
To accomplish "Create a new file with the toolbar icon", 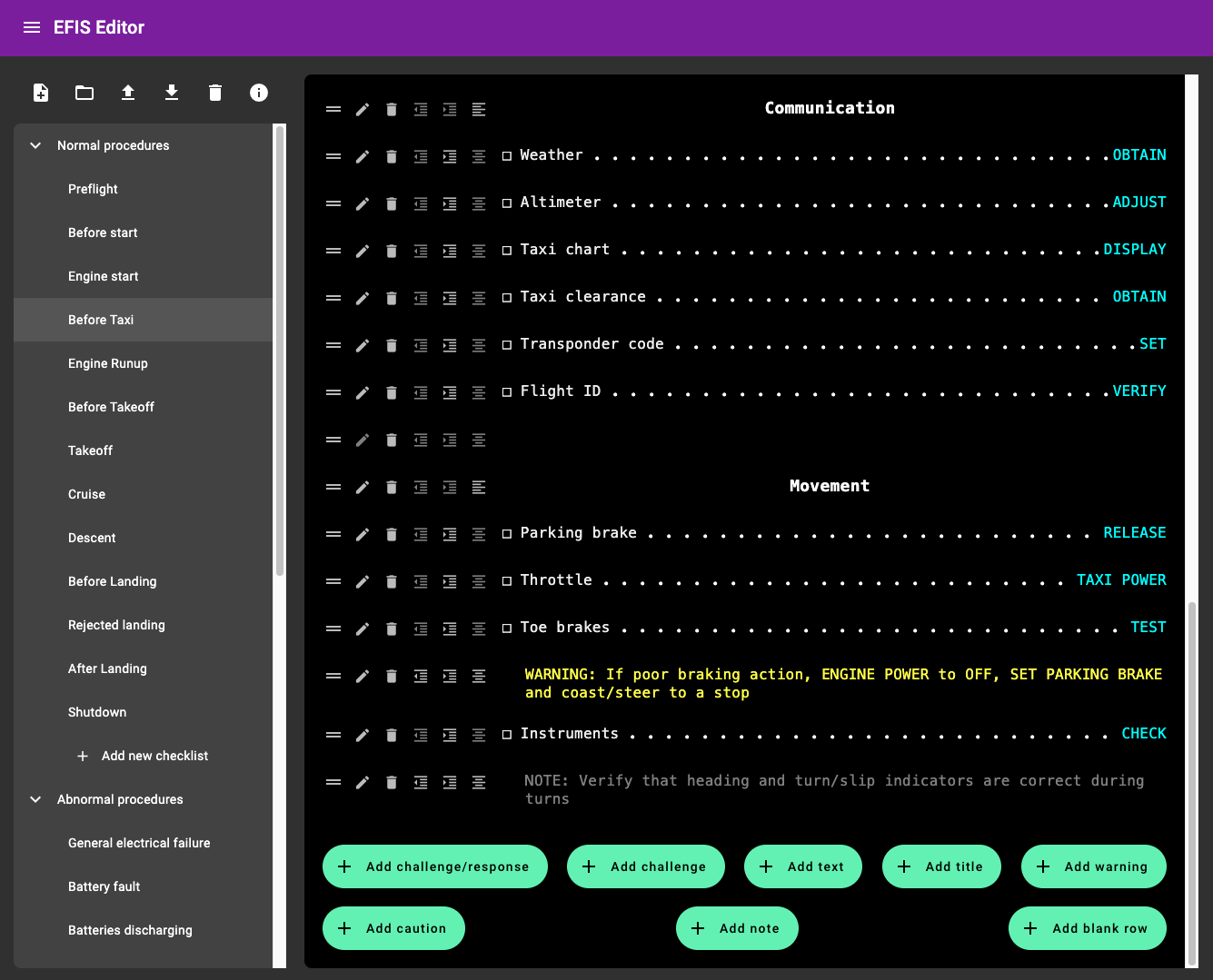I will click(x=41, y=93).
